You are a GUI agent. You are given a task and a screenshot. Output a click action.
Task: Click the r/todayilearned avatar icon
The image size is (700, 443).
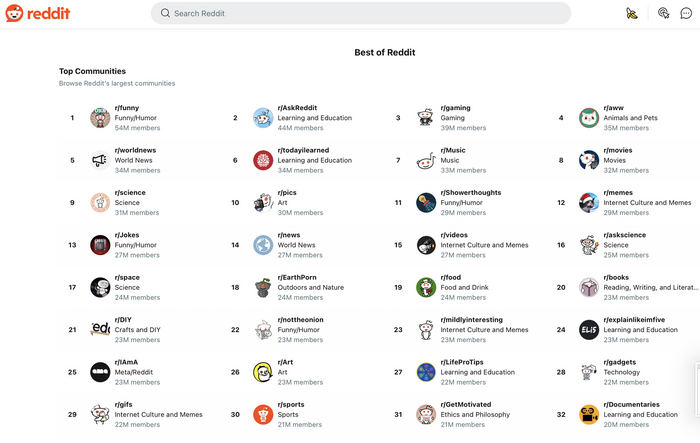(263, 160)
